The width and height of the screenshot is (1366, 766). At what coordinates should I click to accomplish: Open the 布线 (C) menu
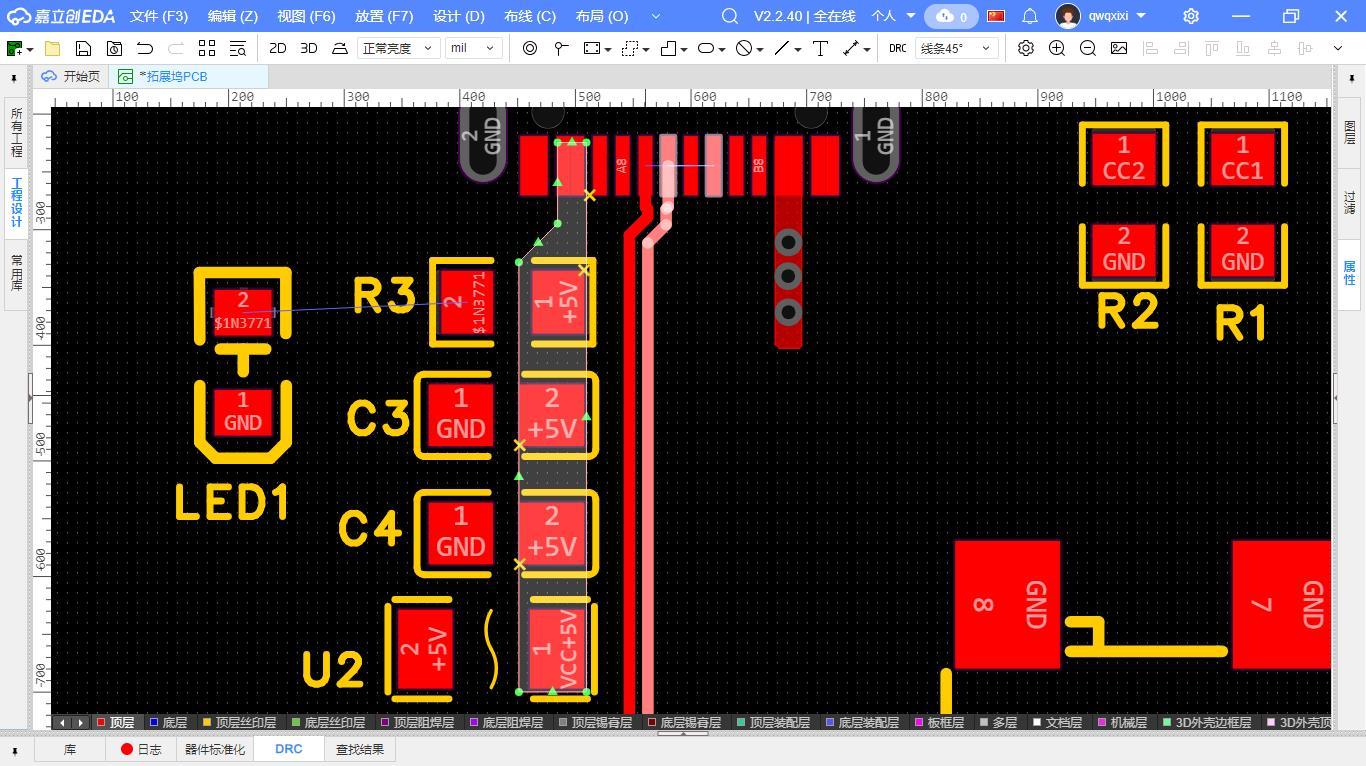click(529, 16)
